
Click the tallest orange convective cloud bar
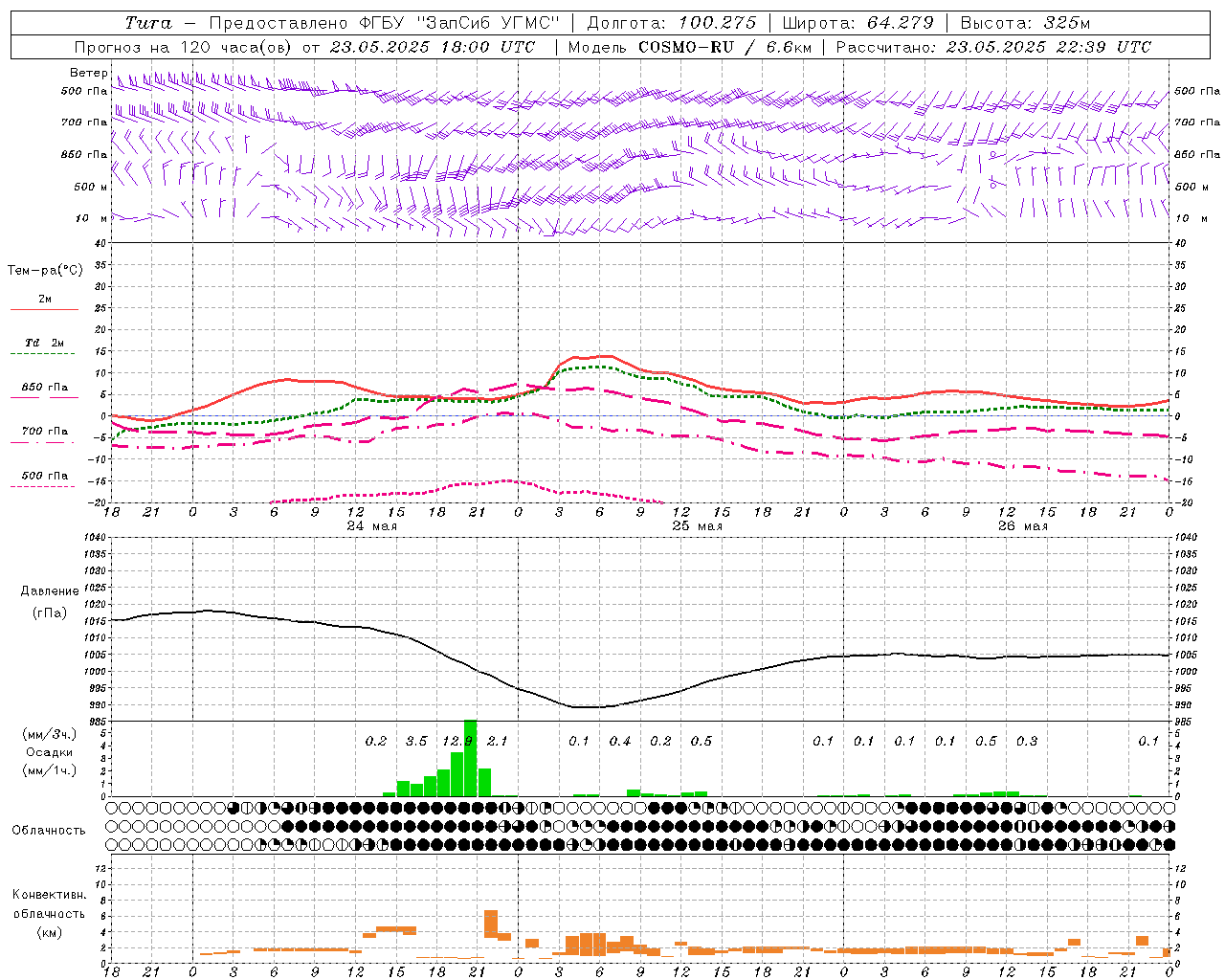(x=491, y=924)
